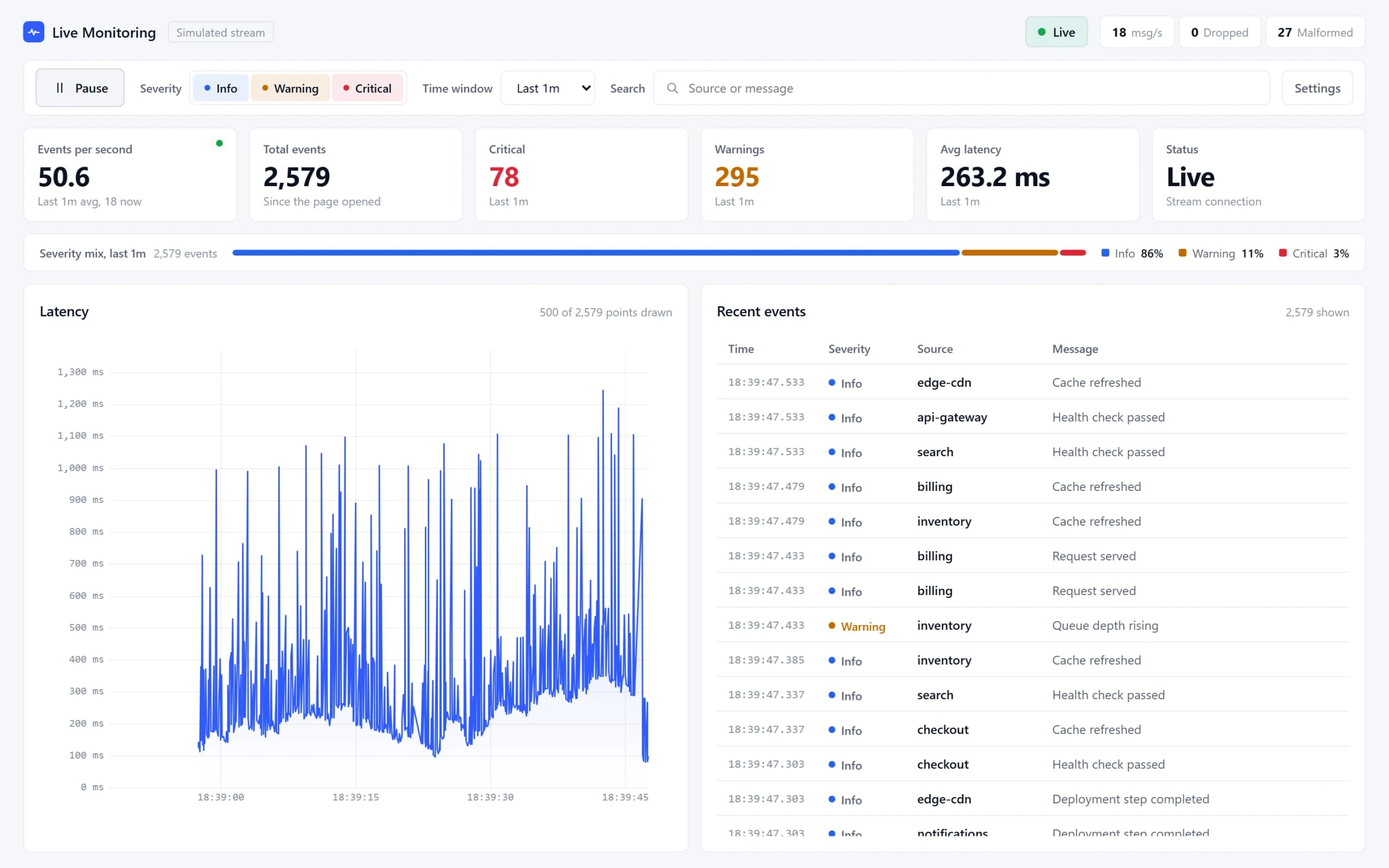
Task: Focus the Source or message search field
Action: (961, 88)
